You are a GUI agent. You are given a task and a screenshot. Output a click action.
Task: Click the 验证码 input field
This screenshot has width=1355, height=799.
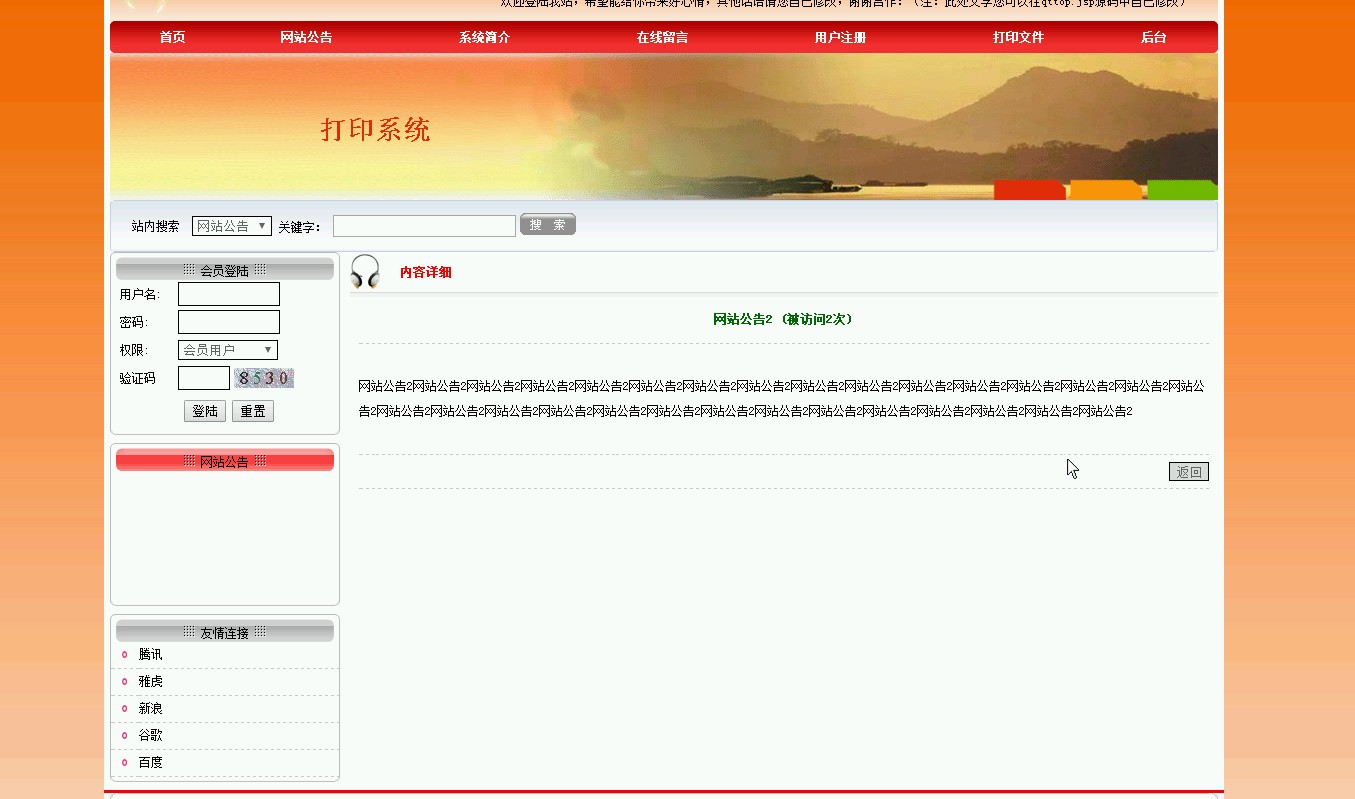[x=204, y=378]
